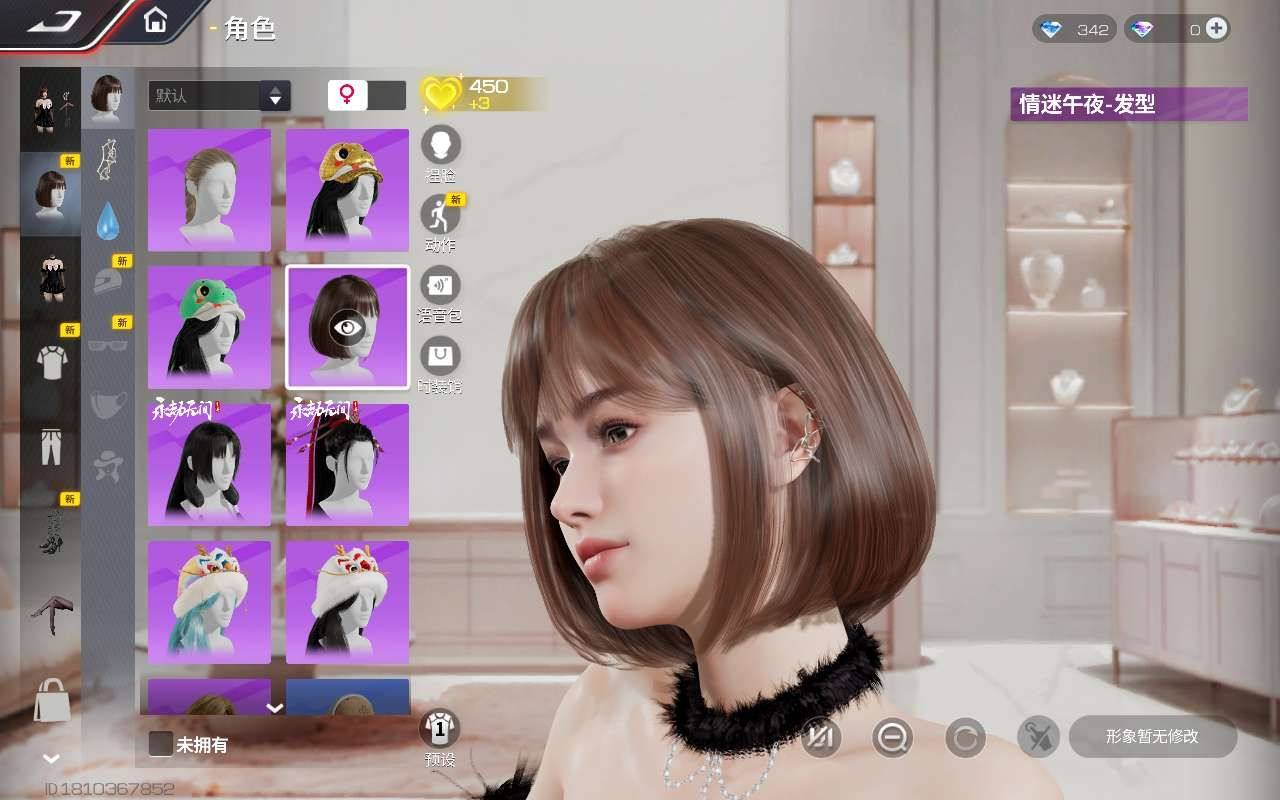Viewport: 1280px width, 800px height.
Task: Click the plus icon to add diamonds
Action: point(1216,29)
